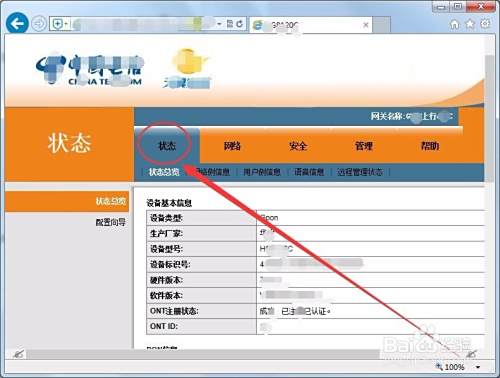The width and height of the screenshot is (500, 378).
Task: Click the browser back arrow button
Action: click(x=17, y=23)
